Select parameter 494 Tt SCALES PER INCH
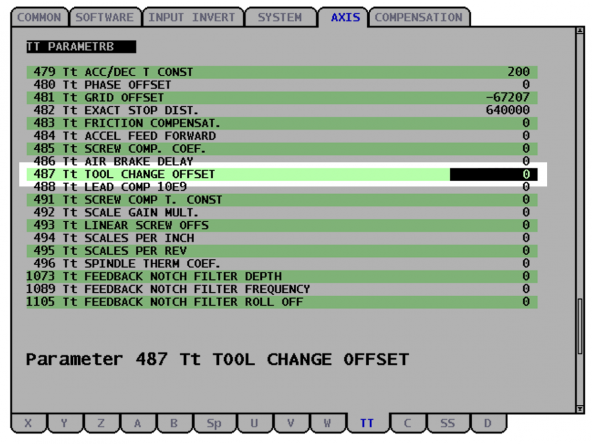 coord(282,238)
